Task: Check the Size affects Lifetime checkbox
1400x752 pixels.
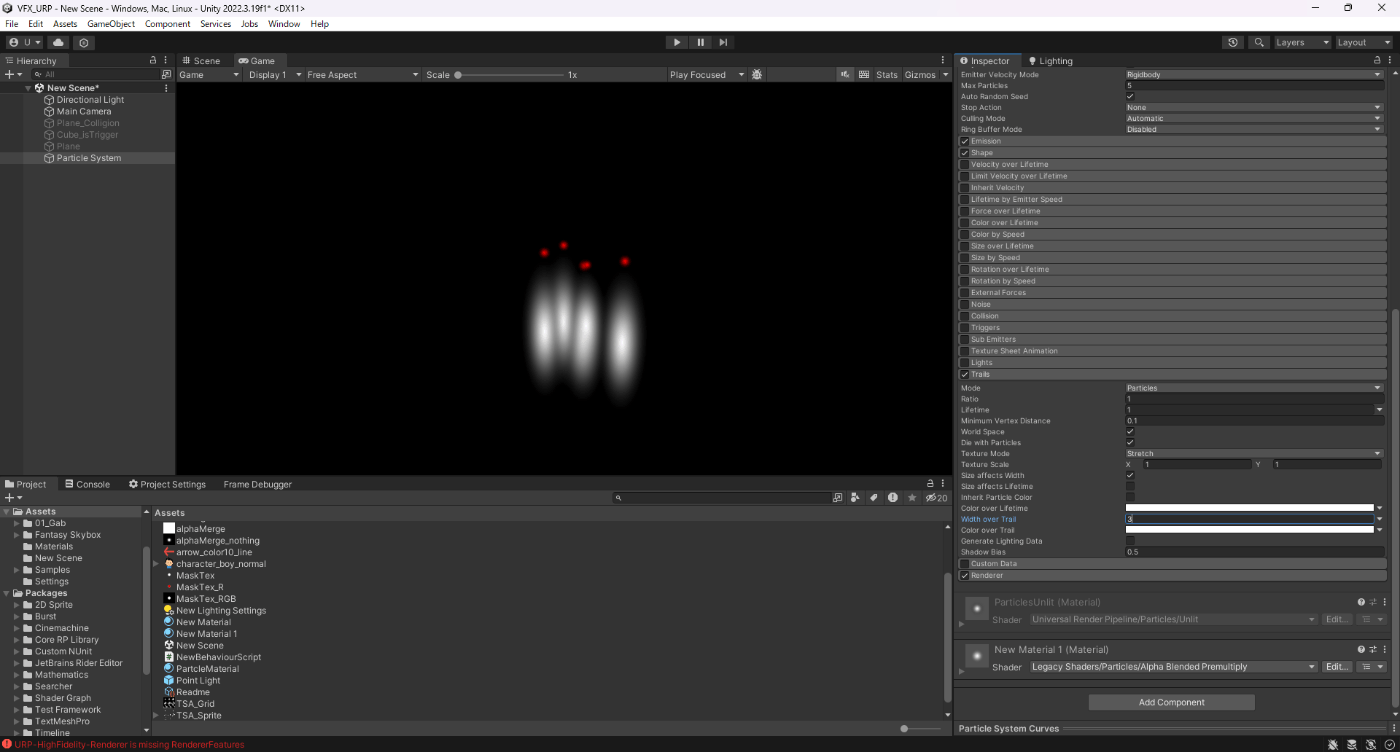Action: click(x=1130, y=486)
